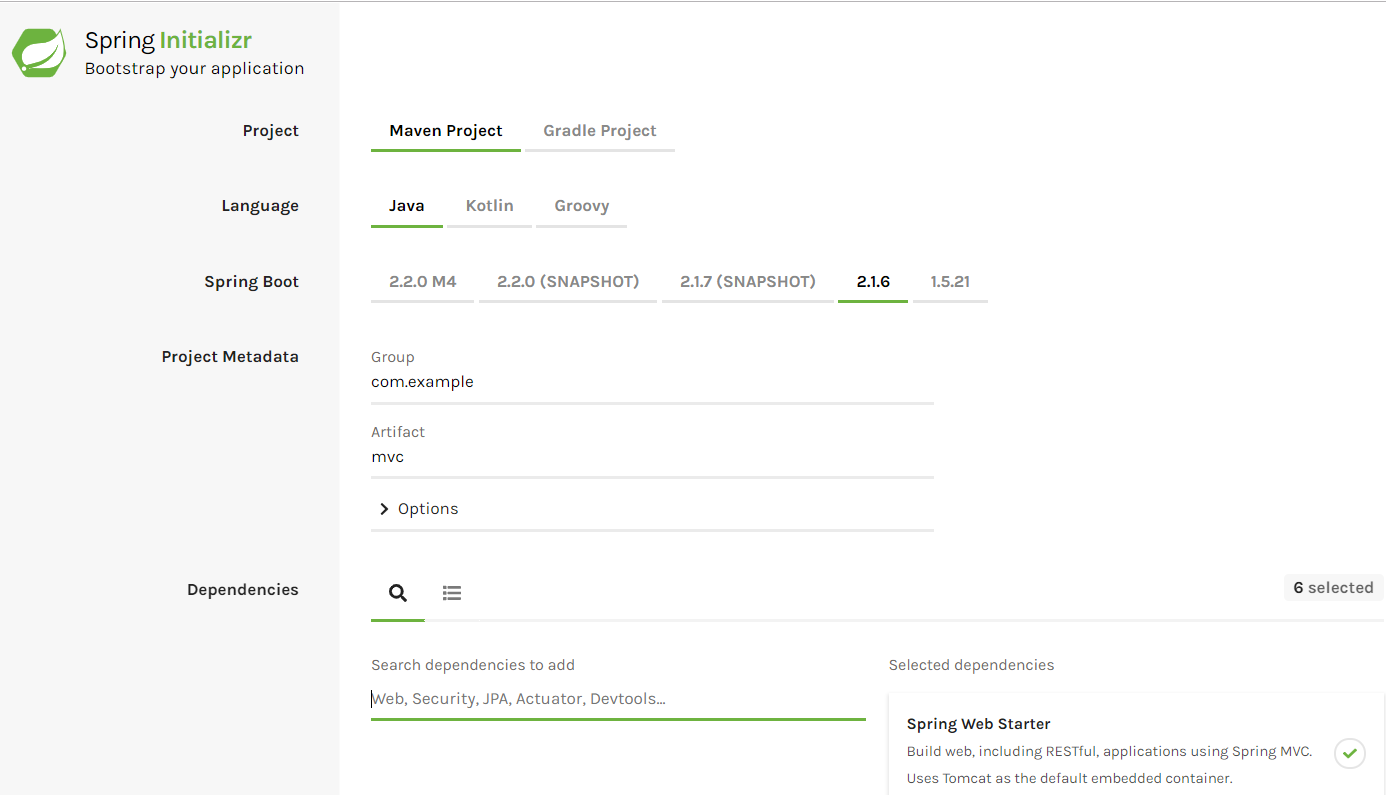Screen dimensions: 1386x795
Task: Choose Groovy as the language
Action: (582, 206)
